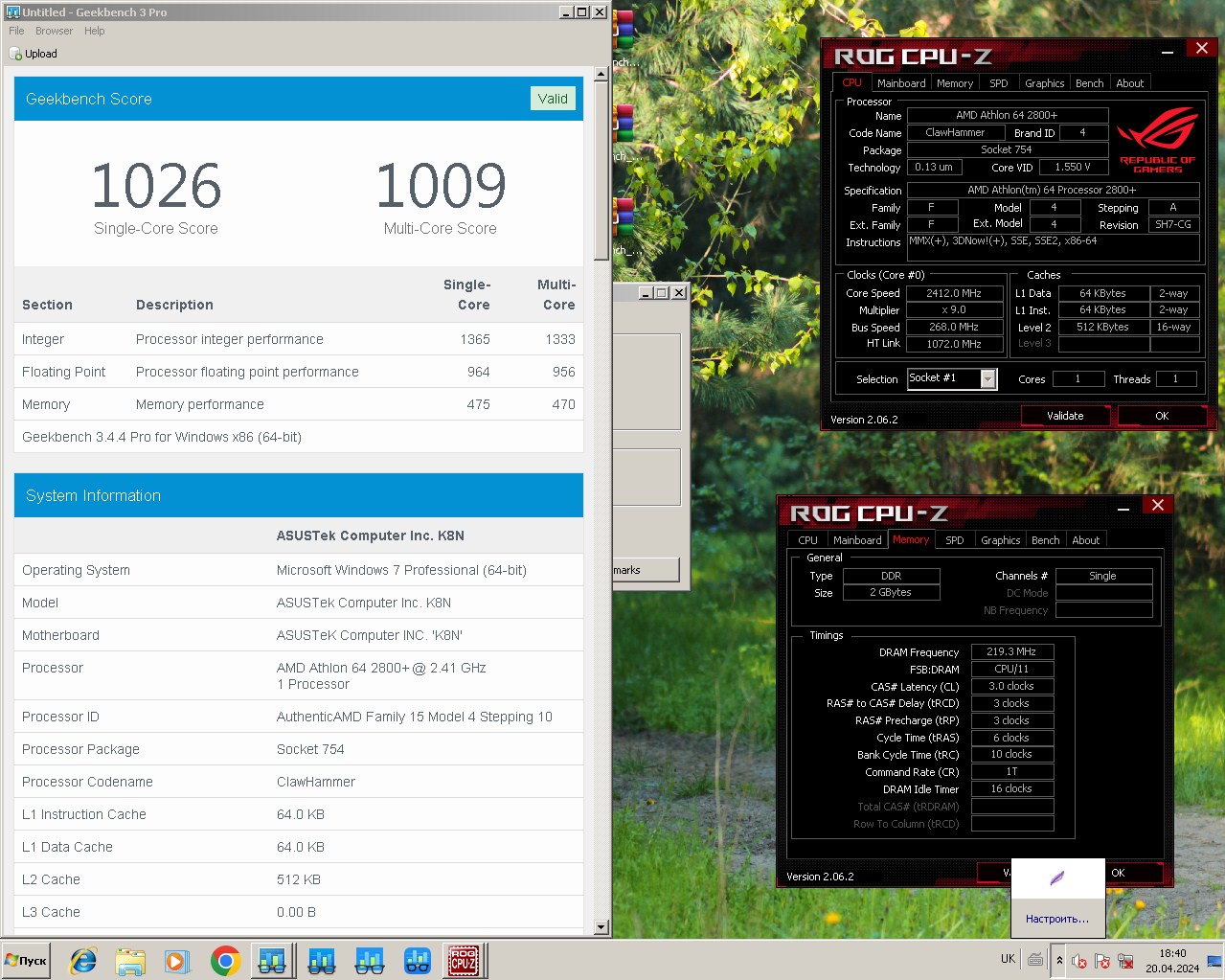The height and width of the screenshot is (980, 1225).
Task: Open About tab in the CPU-Z timings window
Action: pos(1086,540)
